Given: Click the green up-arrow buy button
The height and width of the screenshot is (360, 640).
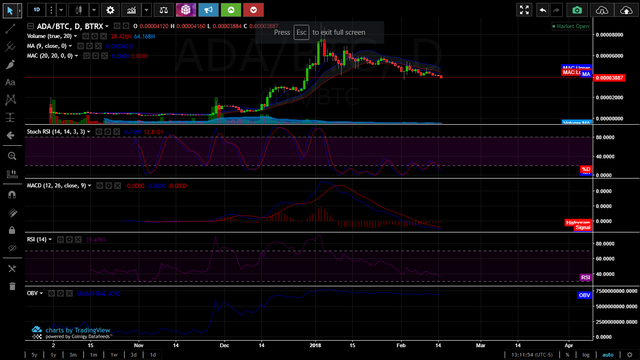Looking at the screenshot, I should pos(231,10).
